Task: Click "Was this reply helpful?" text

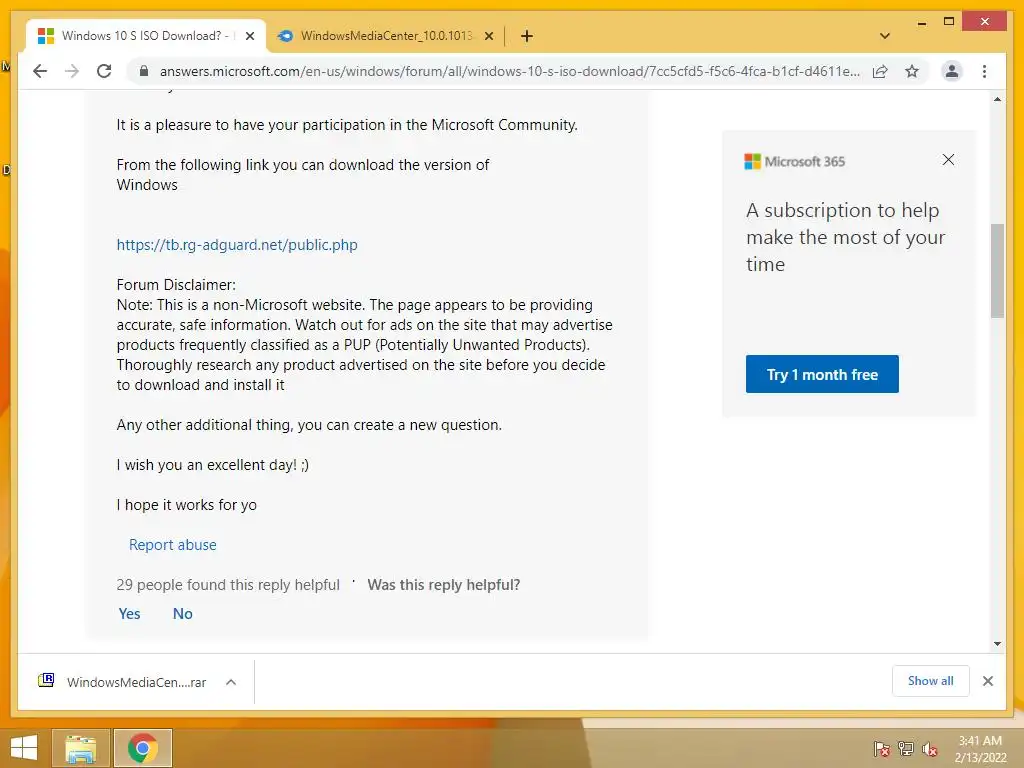Action: coord(443,584)
